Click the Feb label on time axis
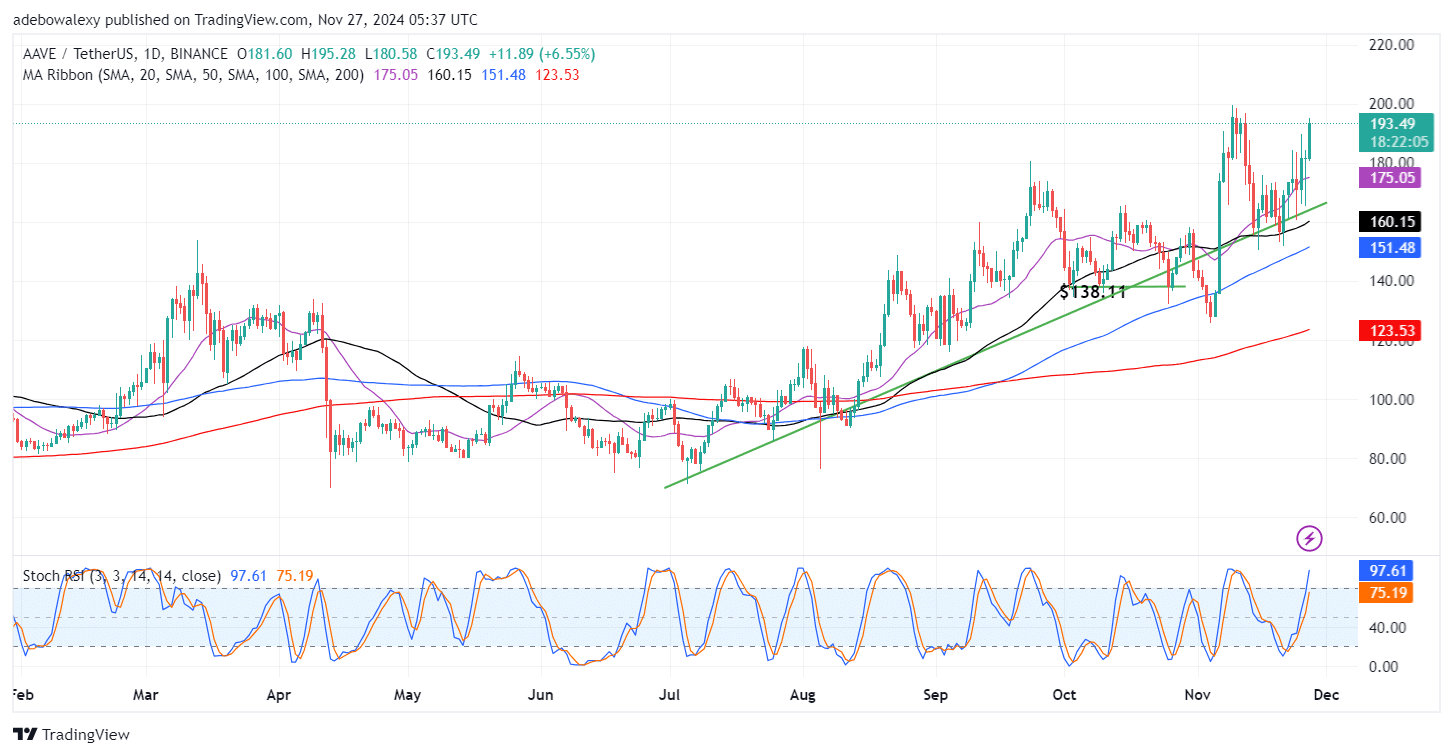The height and width of the screenshot is (756, 1453). point(24,693)
